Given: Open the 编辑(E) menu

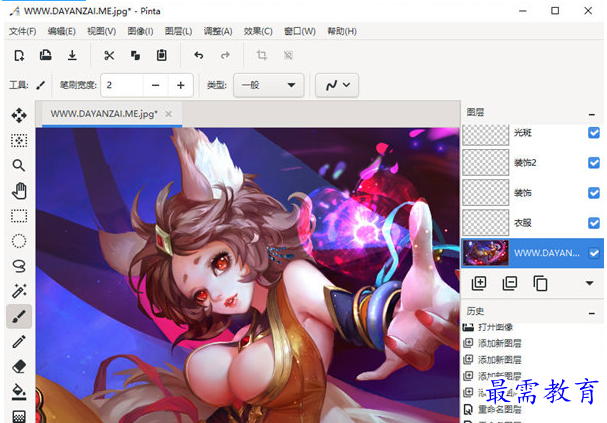Looking at the screenshot, I should pos(62,31).
